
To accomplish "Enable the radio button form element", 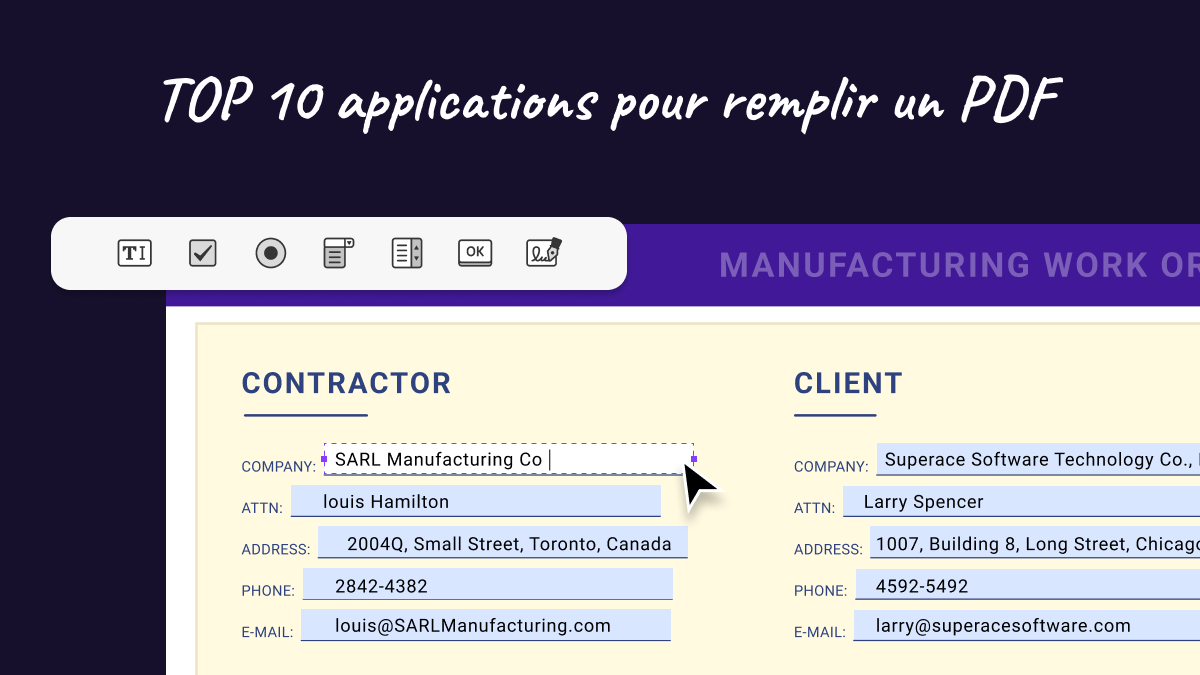I will (270, 253).
